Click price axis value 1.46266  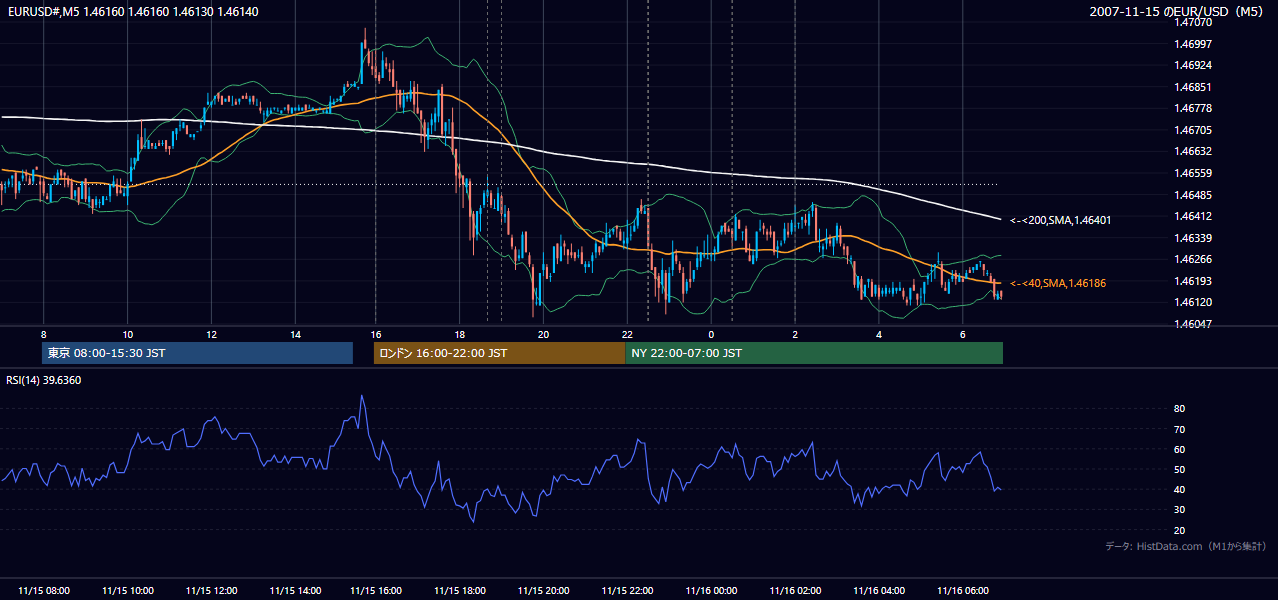[x=1192, y=259]
